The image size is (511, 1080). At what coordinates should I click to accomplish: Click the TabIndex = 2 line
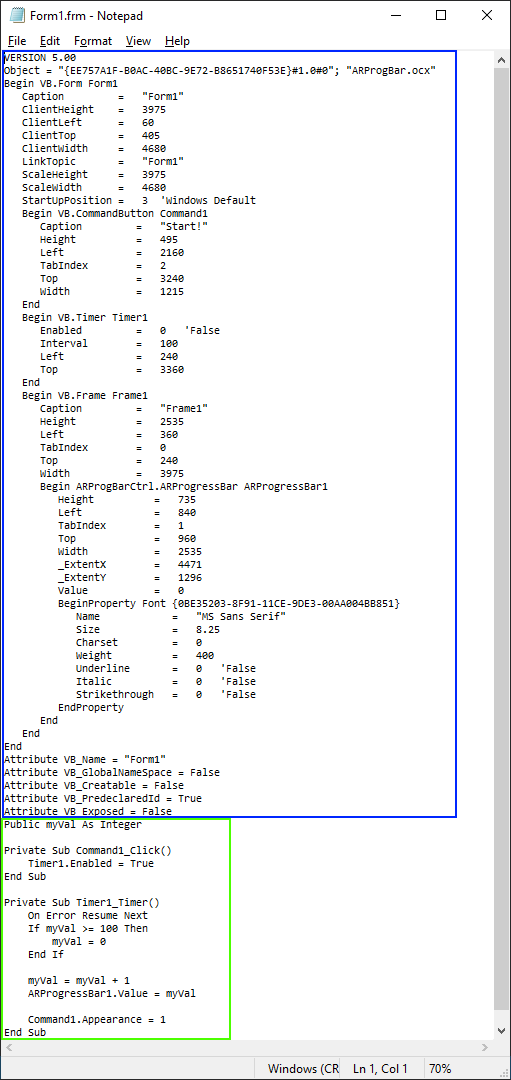pos(103,266)
